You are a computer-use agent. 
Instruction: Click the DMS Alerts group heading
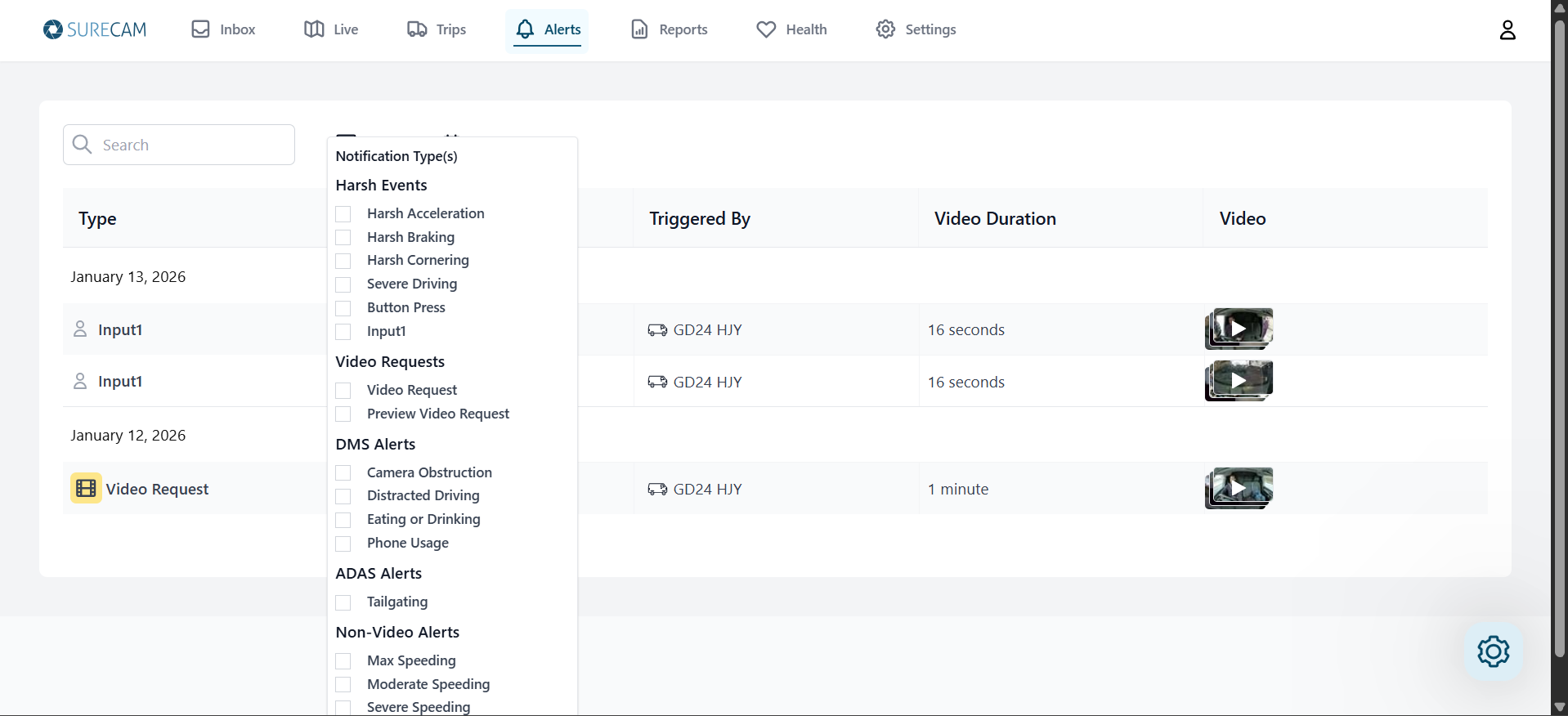(x=375, y=444)
